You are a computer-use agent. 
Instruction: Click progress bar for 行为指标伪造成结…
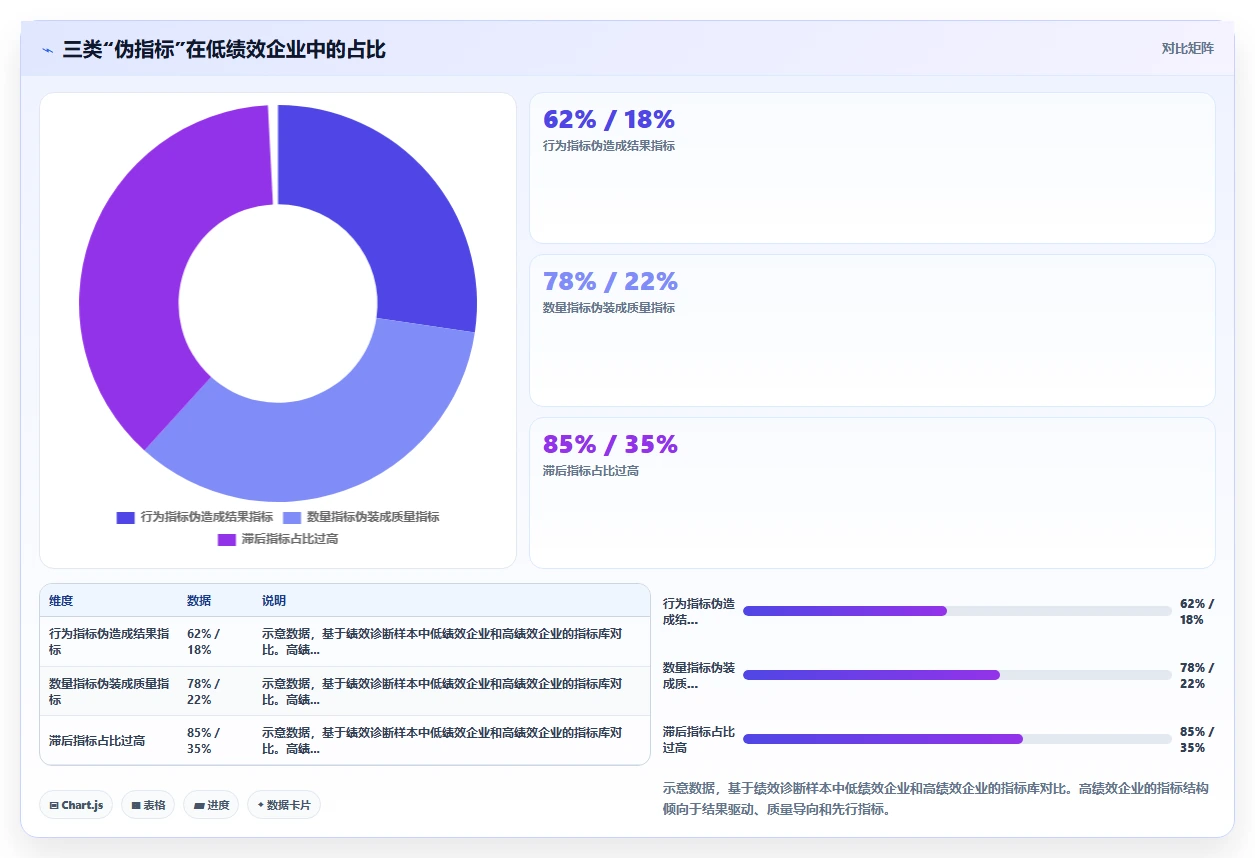(957, 611)
